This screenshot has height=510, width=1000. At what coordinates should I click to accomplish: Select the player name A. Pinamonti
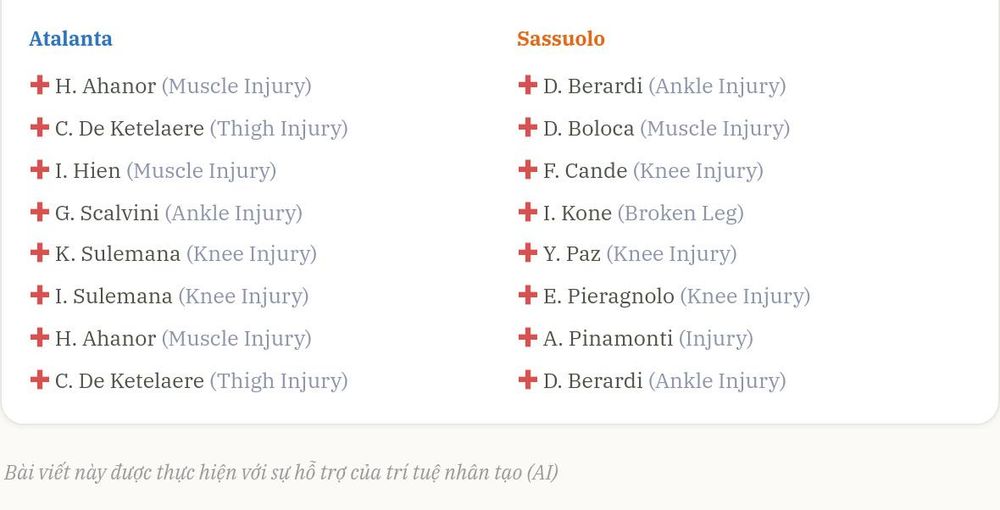pos(608,339)
